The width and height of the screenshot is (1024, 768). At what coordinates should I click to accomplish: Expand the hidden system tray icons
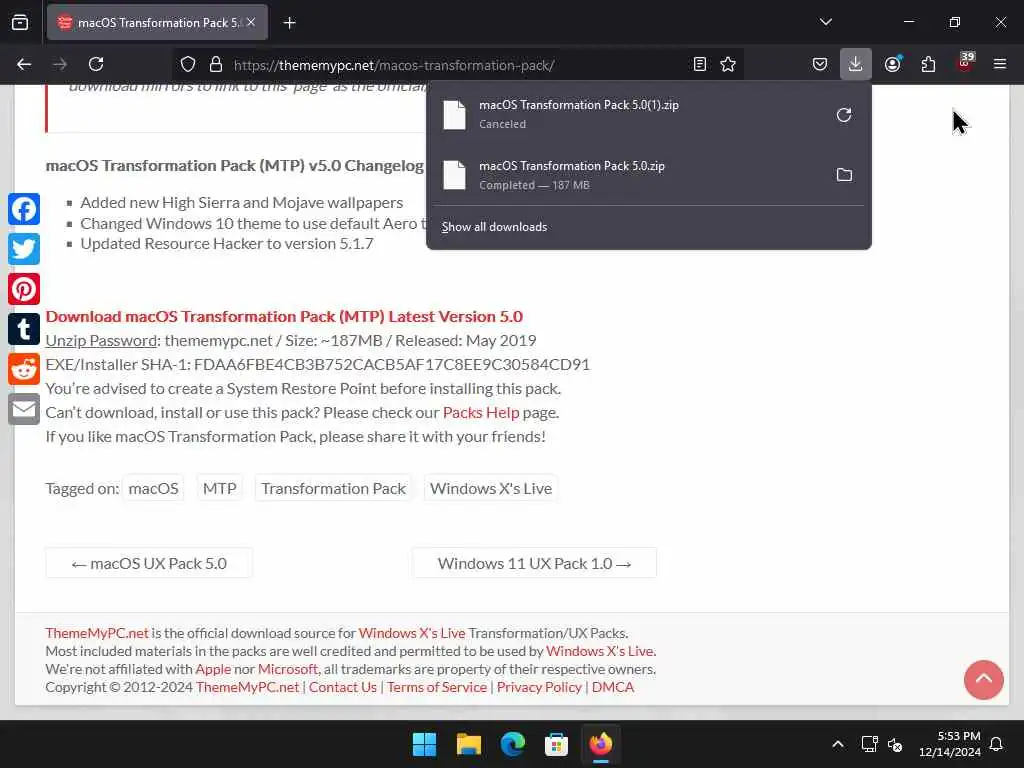pos(837,744)
